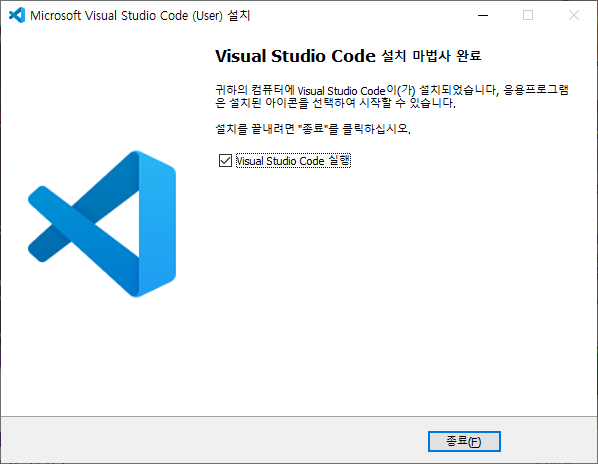Screen dimensions: 598x464
Task: Close the installer with the X icon
Action: click(x=574, y=15)
